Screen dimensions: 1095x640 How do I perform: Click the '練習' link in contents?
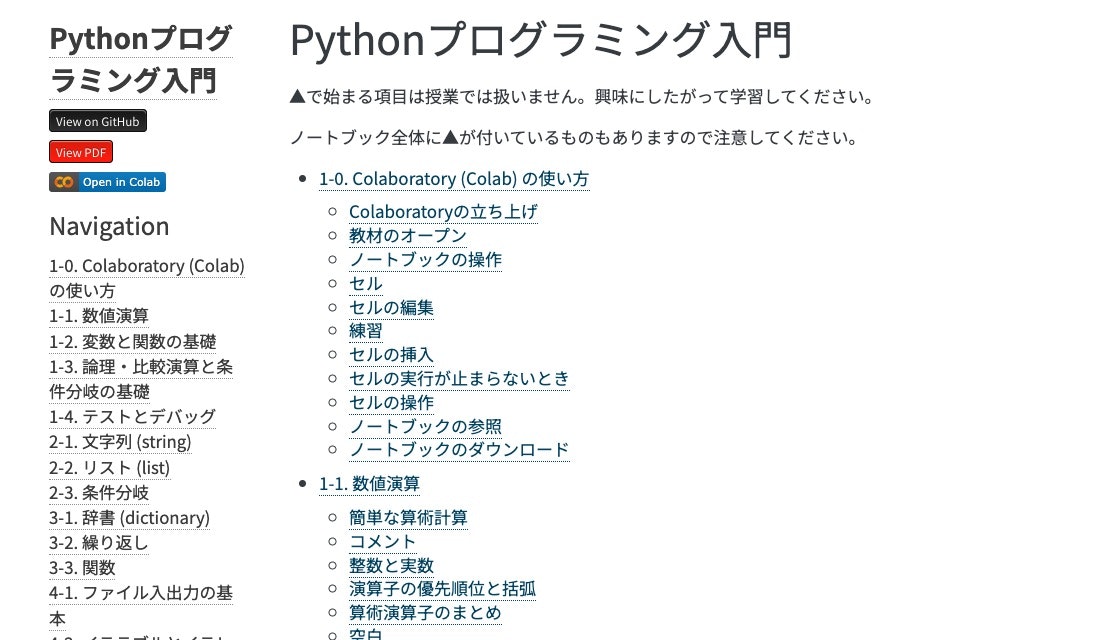[366, 330]
